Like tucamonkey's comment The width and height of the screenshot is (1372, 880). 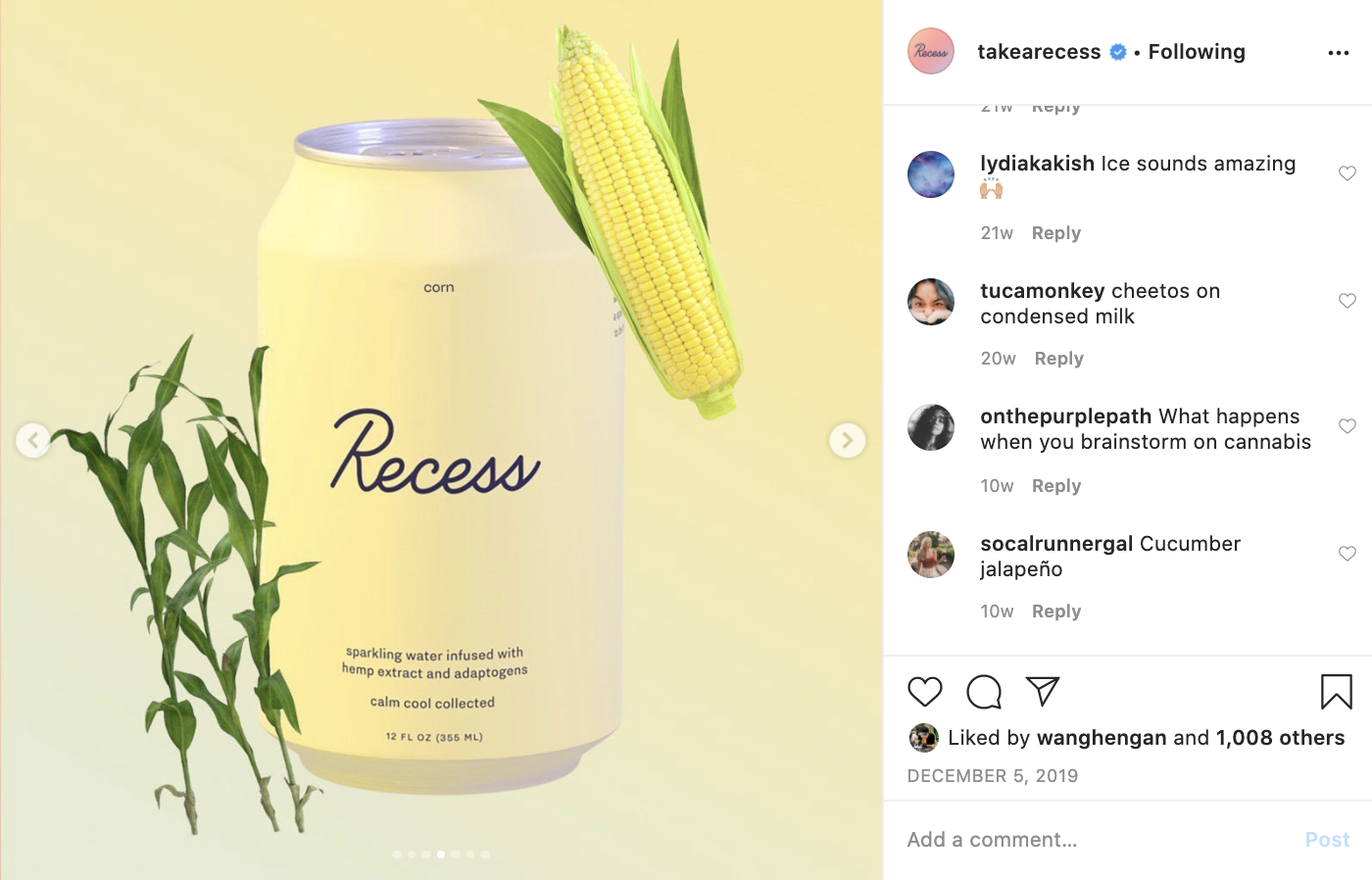[x=1347, y=301]
